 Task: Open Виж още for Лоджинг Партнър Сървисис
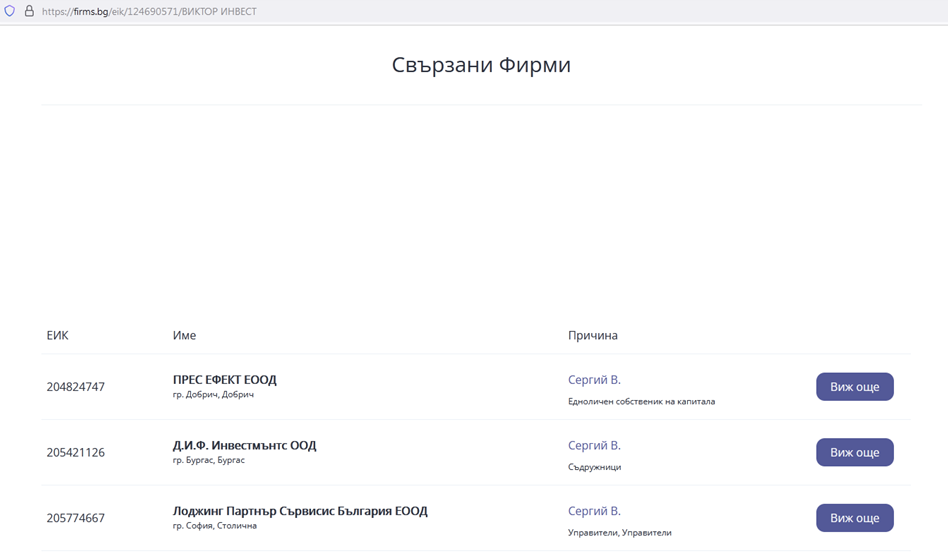(854, 518)
